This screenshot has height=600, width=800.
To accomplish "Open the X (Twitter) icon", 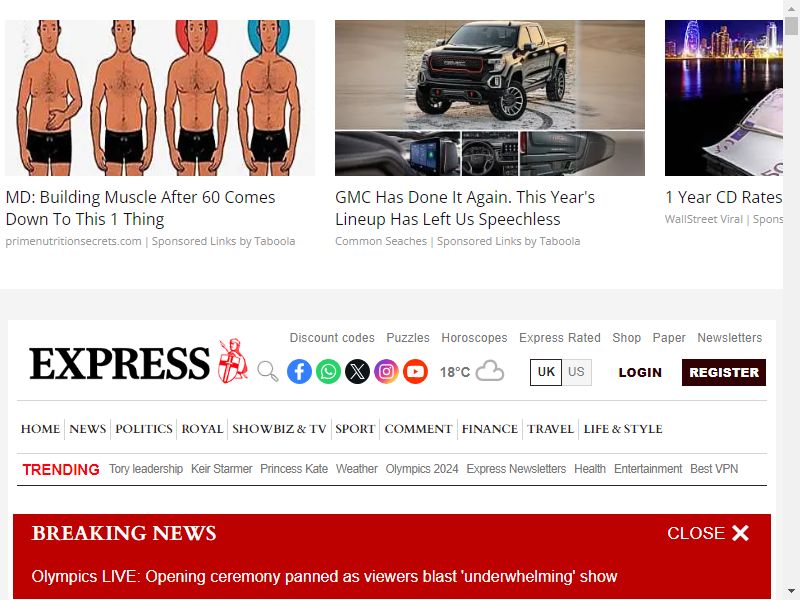I will [x=357, y=371].
